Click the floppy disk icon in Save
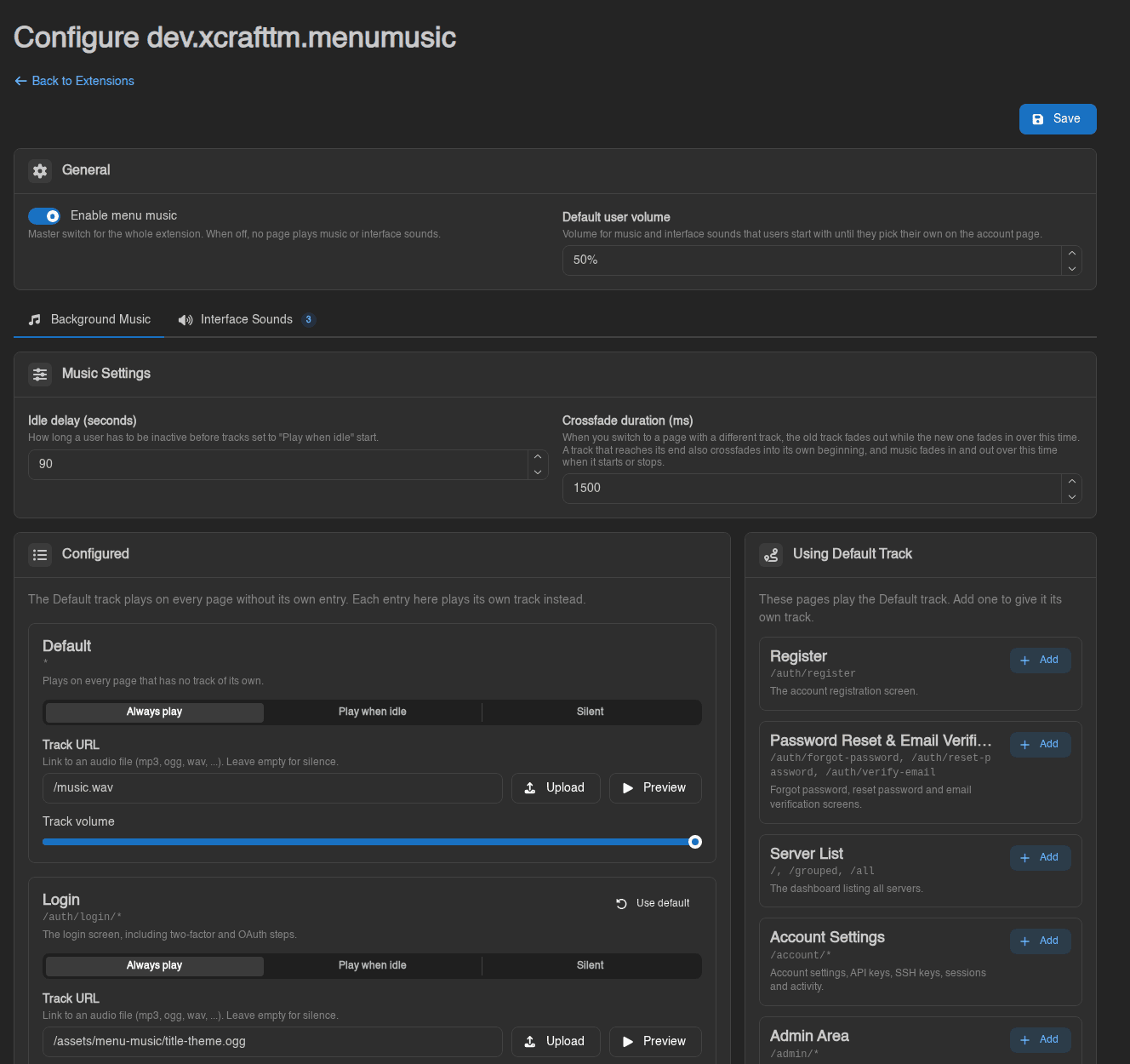The width and height of the screenshot is (1130, 1064). click(x=1038, y=119)
